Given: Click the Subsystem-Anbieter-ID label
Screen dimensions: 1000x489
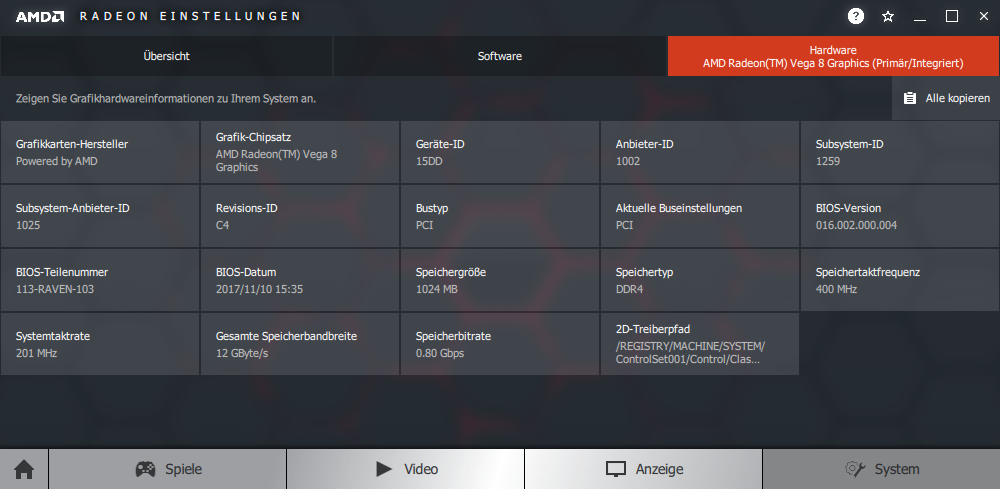Looking at the screenshot, I should (73, 208).
